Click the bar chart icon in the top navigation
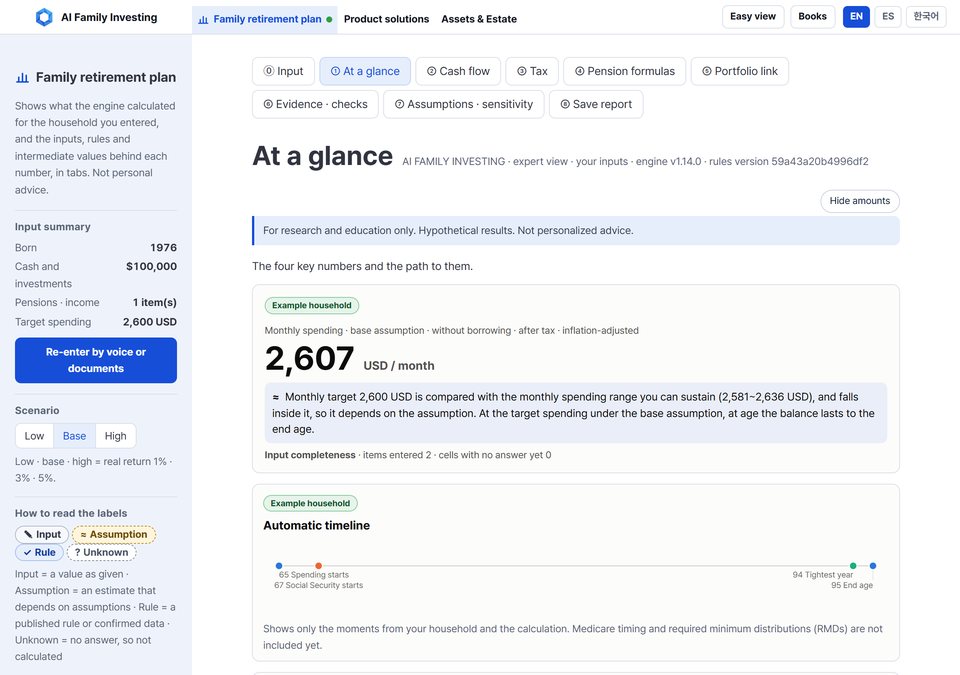The image size is (960, 675). 203,20
